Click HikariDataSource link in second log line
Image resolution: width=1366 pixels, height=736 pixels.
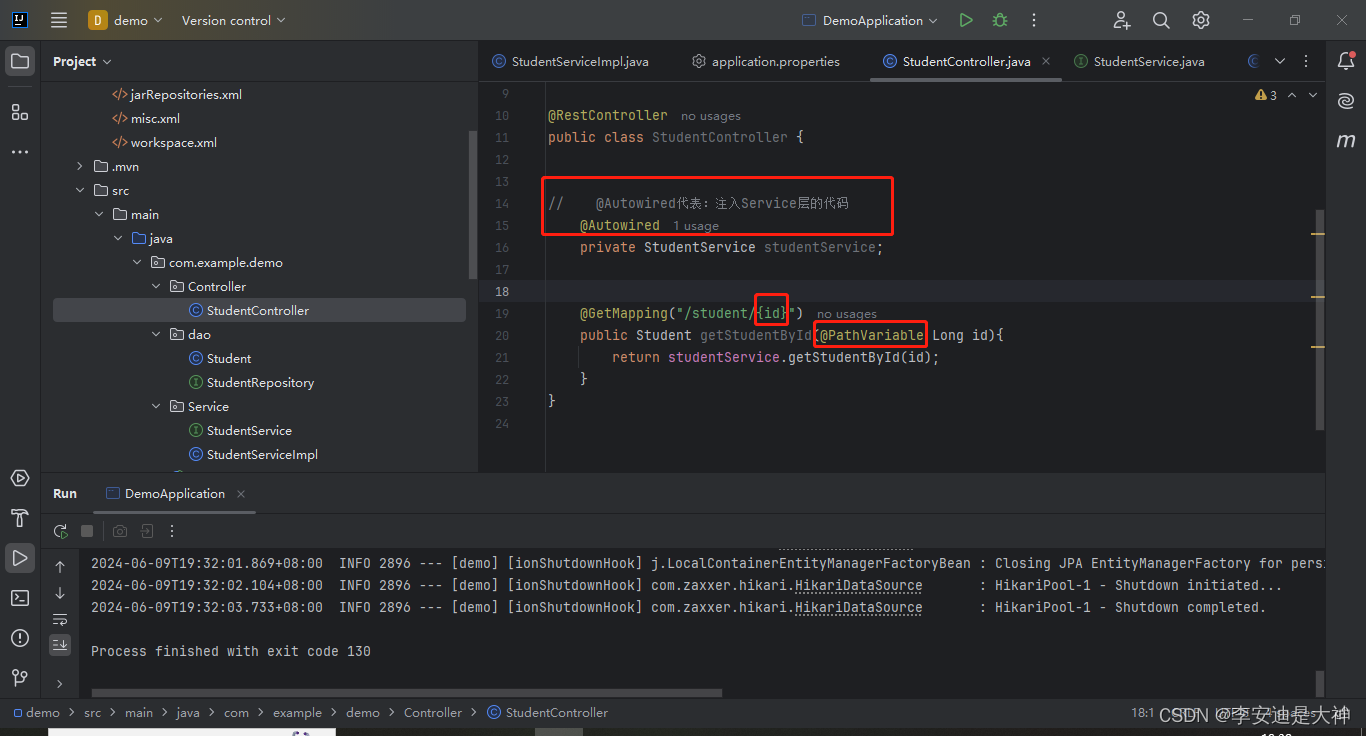858,586
